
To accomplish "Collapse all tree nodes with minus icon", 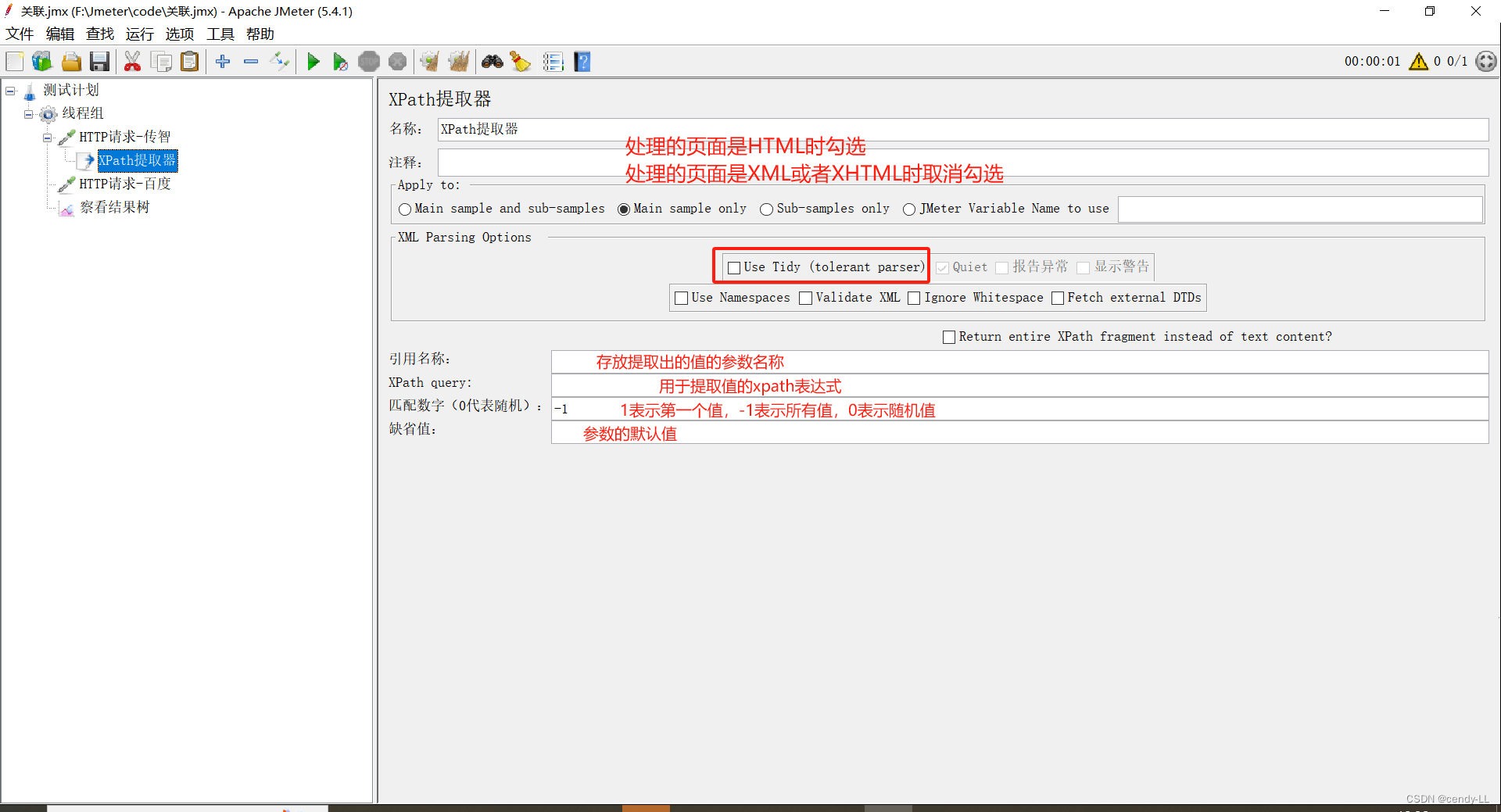I will click(251, 61).
